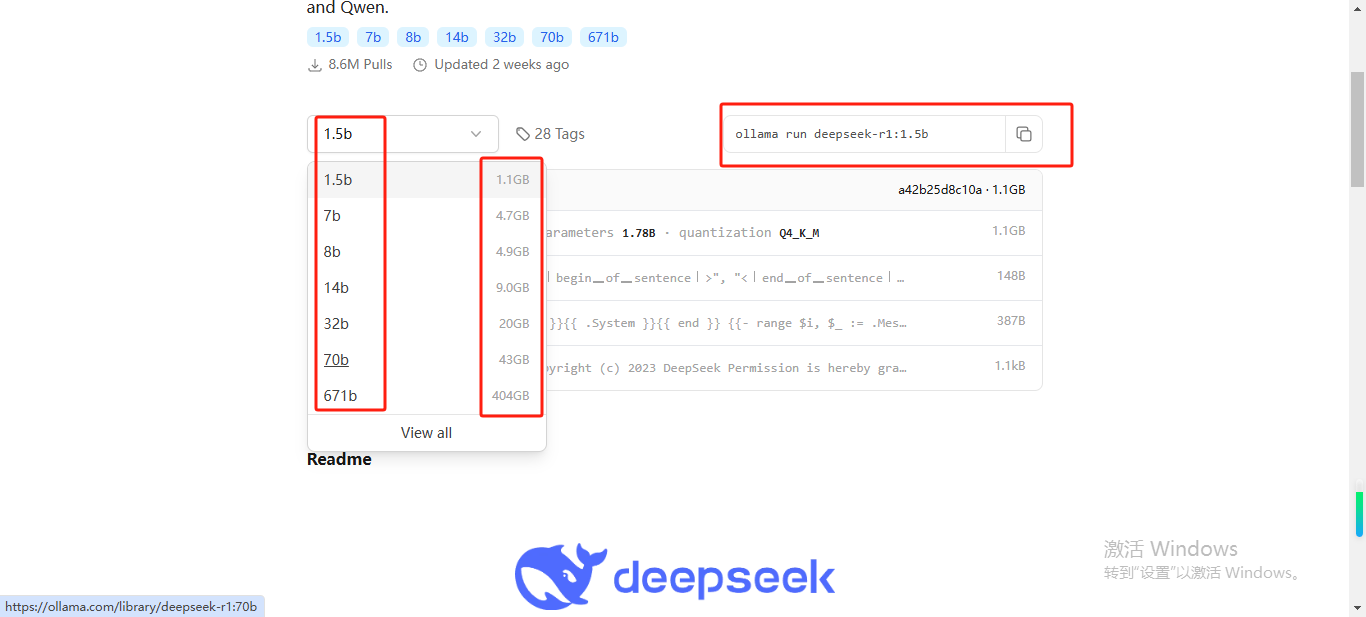Click the 43GB size label

pyautogui.click(x=514, y=360)
